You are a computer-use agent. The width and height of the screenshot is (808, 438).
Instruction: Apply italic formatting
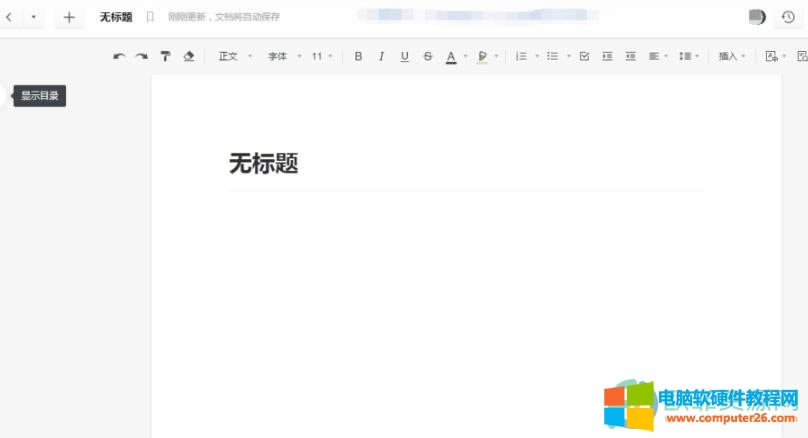click(x=381, y=57)
